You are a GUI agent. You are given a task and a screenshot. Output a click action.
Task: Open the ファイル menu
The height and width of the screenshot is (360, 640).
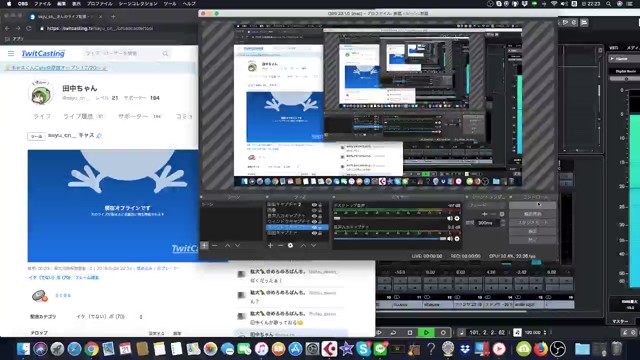pos(42,4)
